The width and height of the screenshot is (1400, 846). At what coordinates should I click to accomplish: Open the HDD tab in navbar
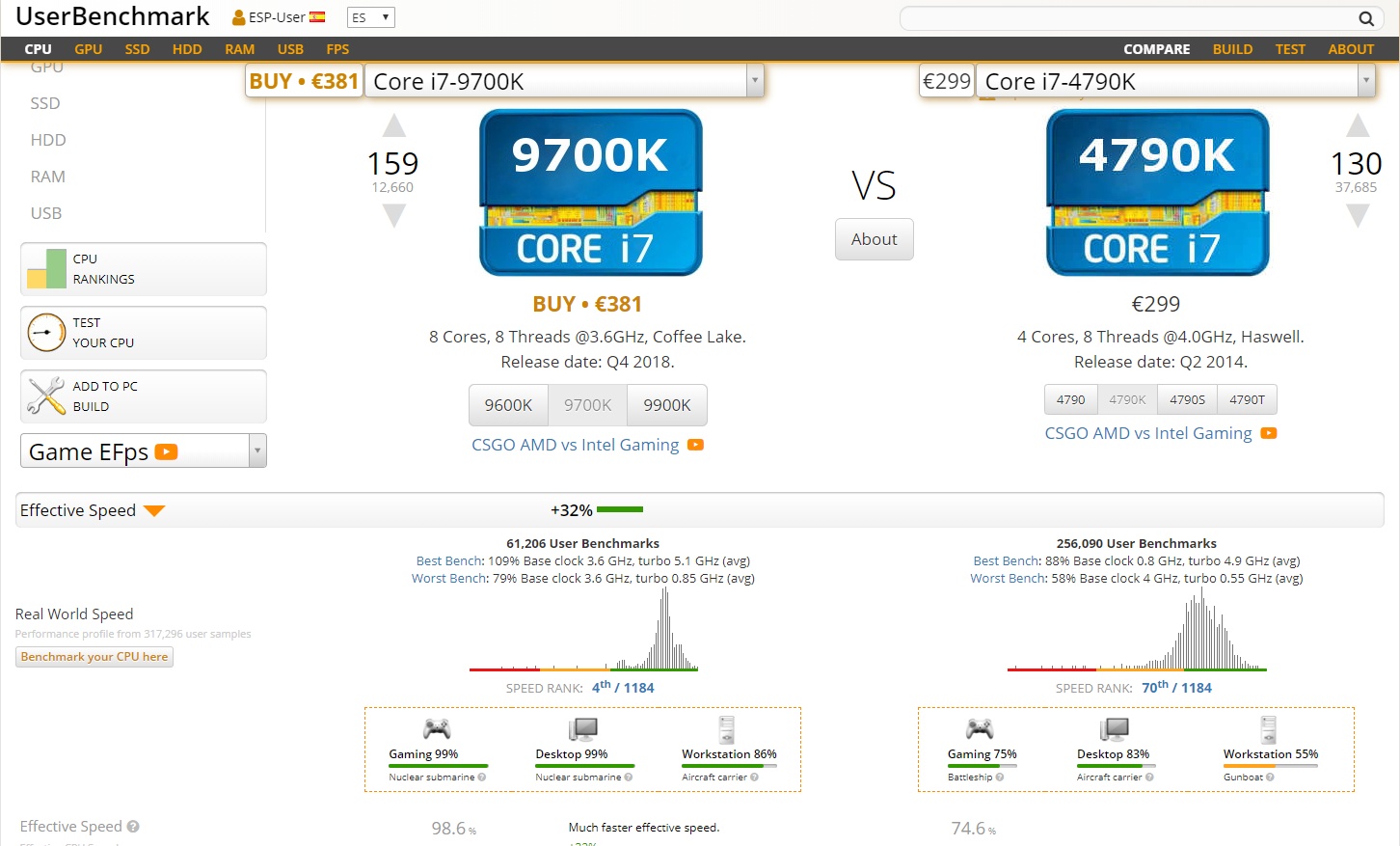(187, 49)
